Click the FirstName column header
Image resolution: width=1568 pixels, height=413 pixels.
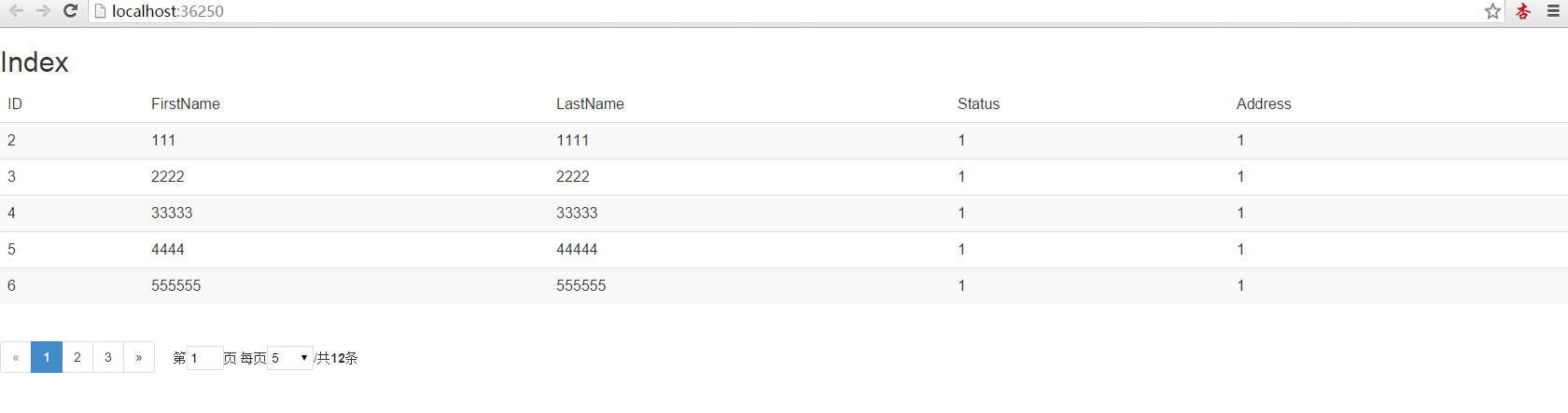tap(186, 103)
